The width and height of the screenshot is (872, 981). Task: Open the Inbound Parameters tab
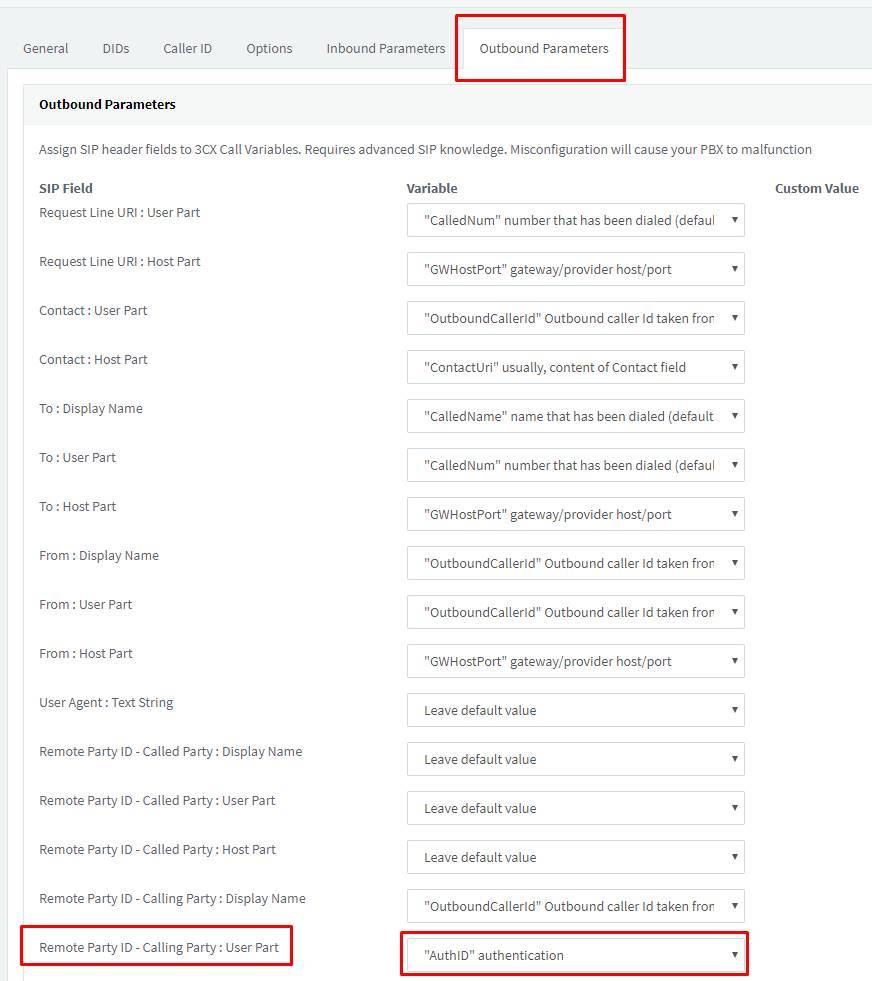click(385, 48)
